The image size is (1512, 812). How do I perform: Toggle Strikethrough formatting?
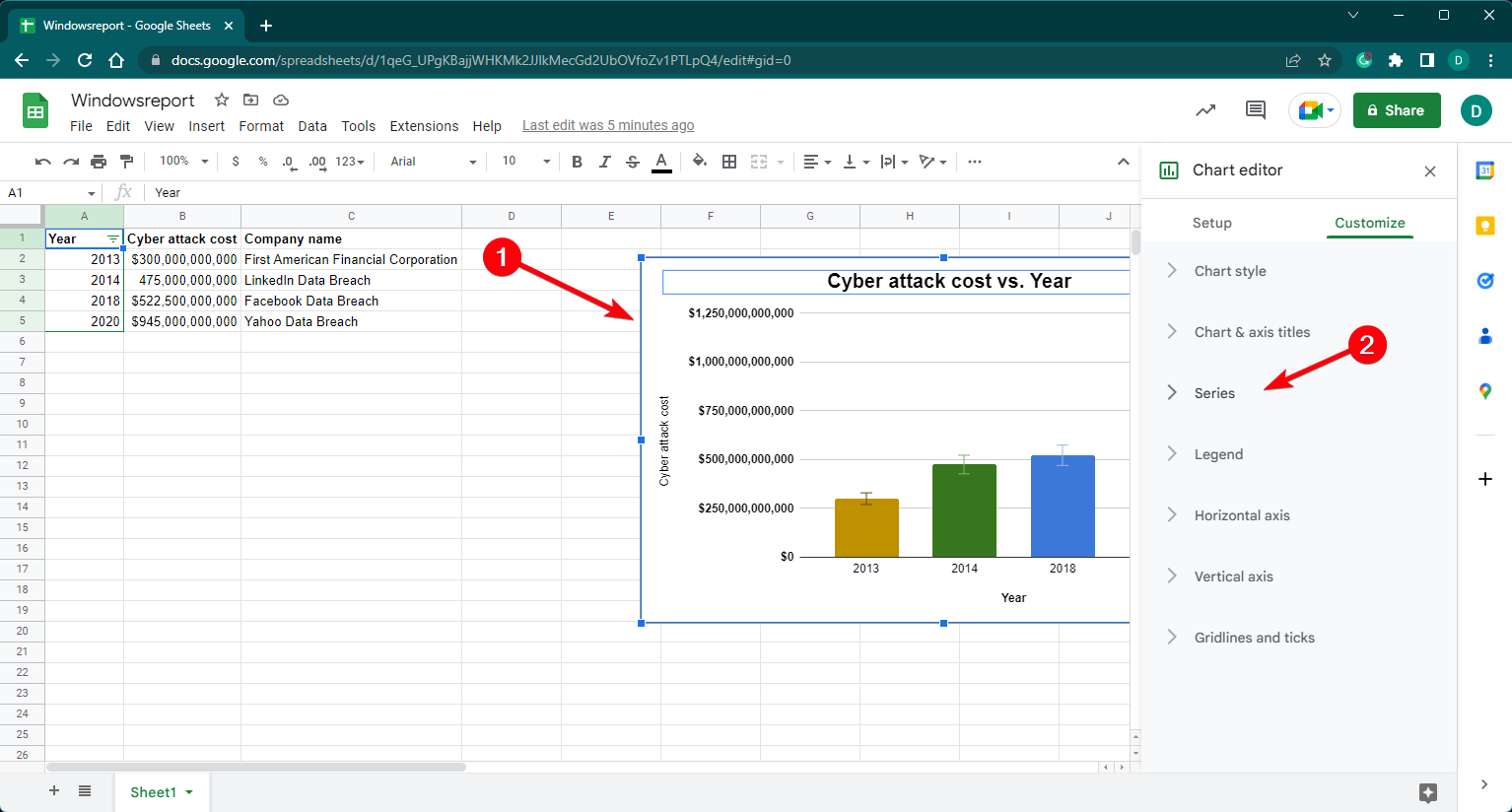(633, 162)
